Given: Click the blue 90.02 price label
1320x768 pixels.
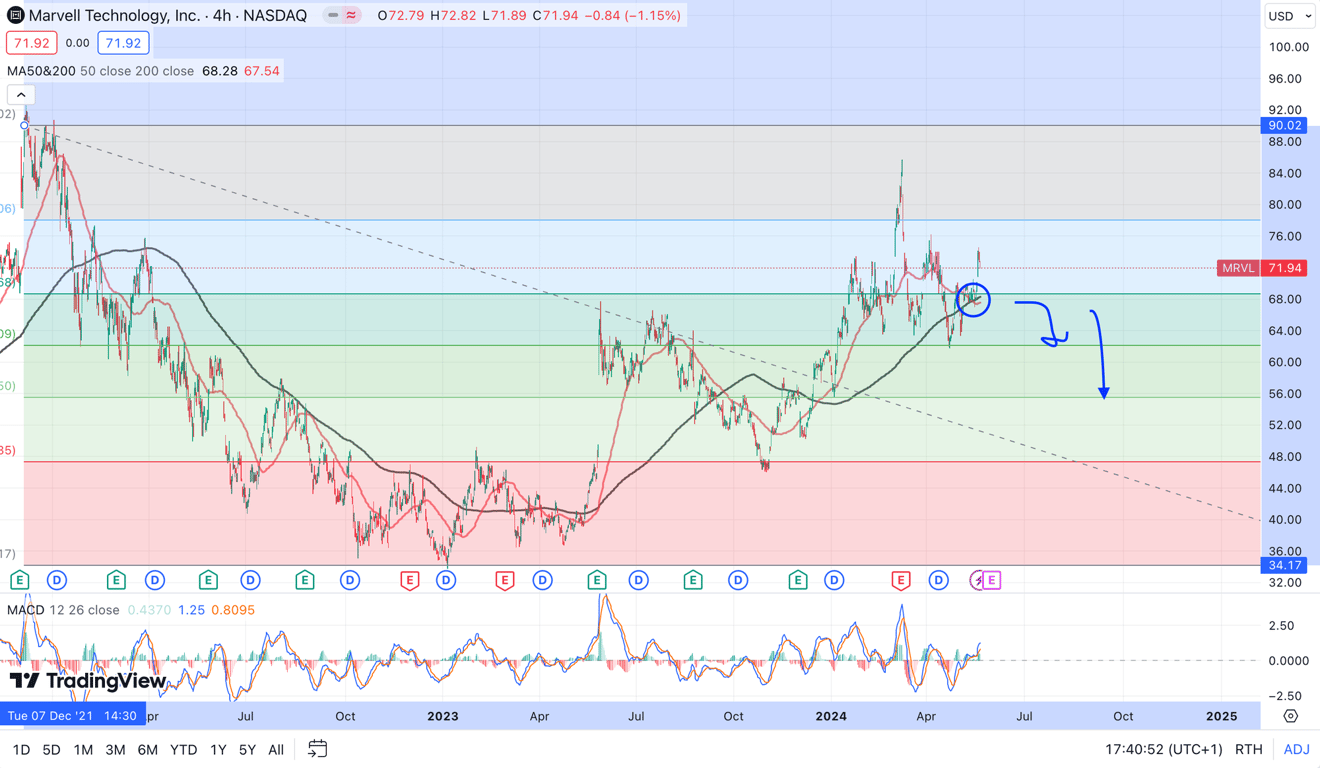Looking at the screenshot, I should pos(1284,126).
